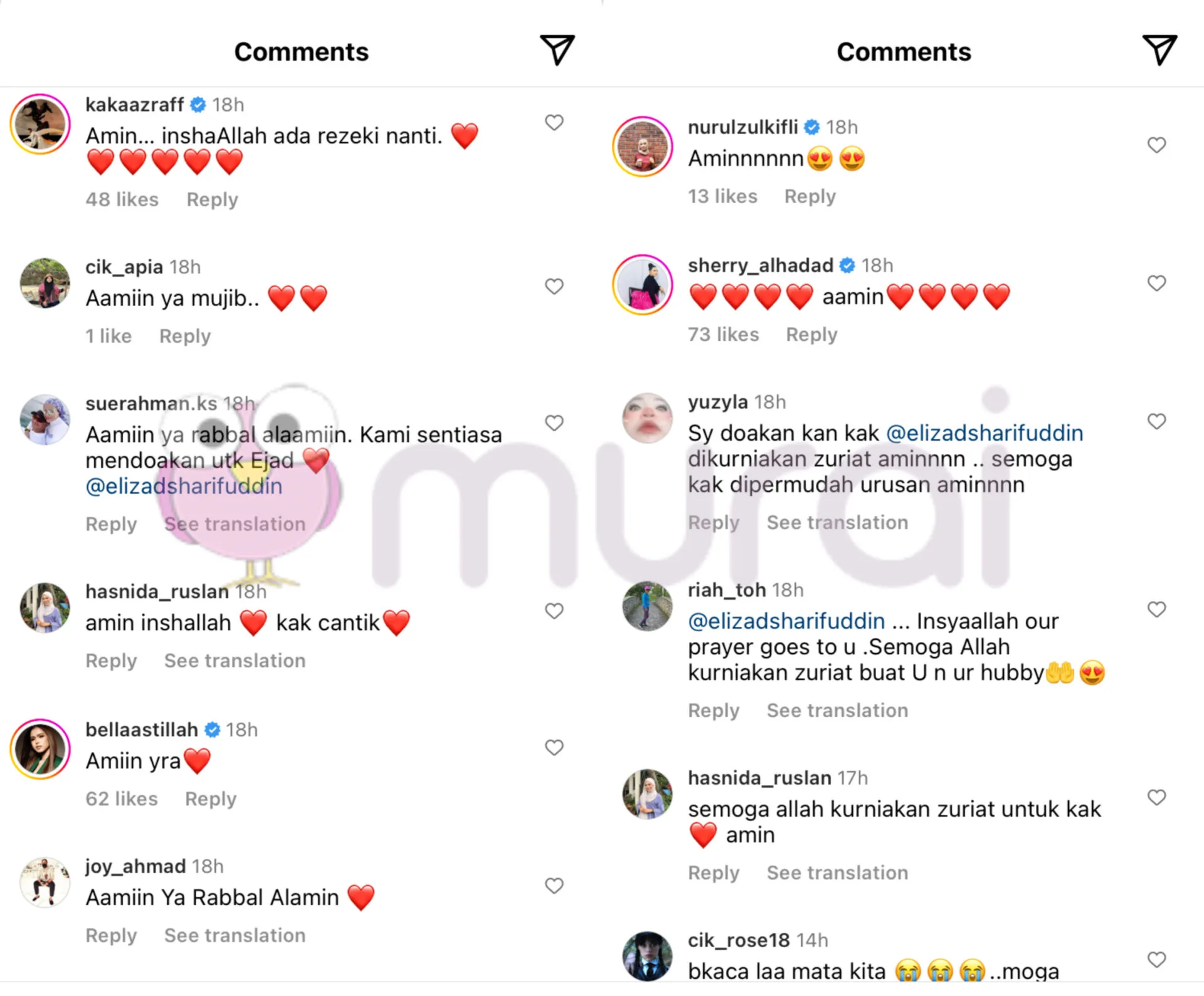Like kakaazraff's comment with heart icon

(554, 122)
